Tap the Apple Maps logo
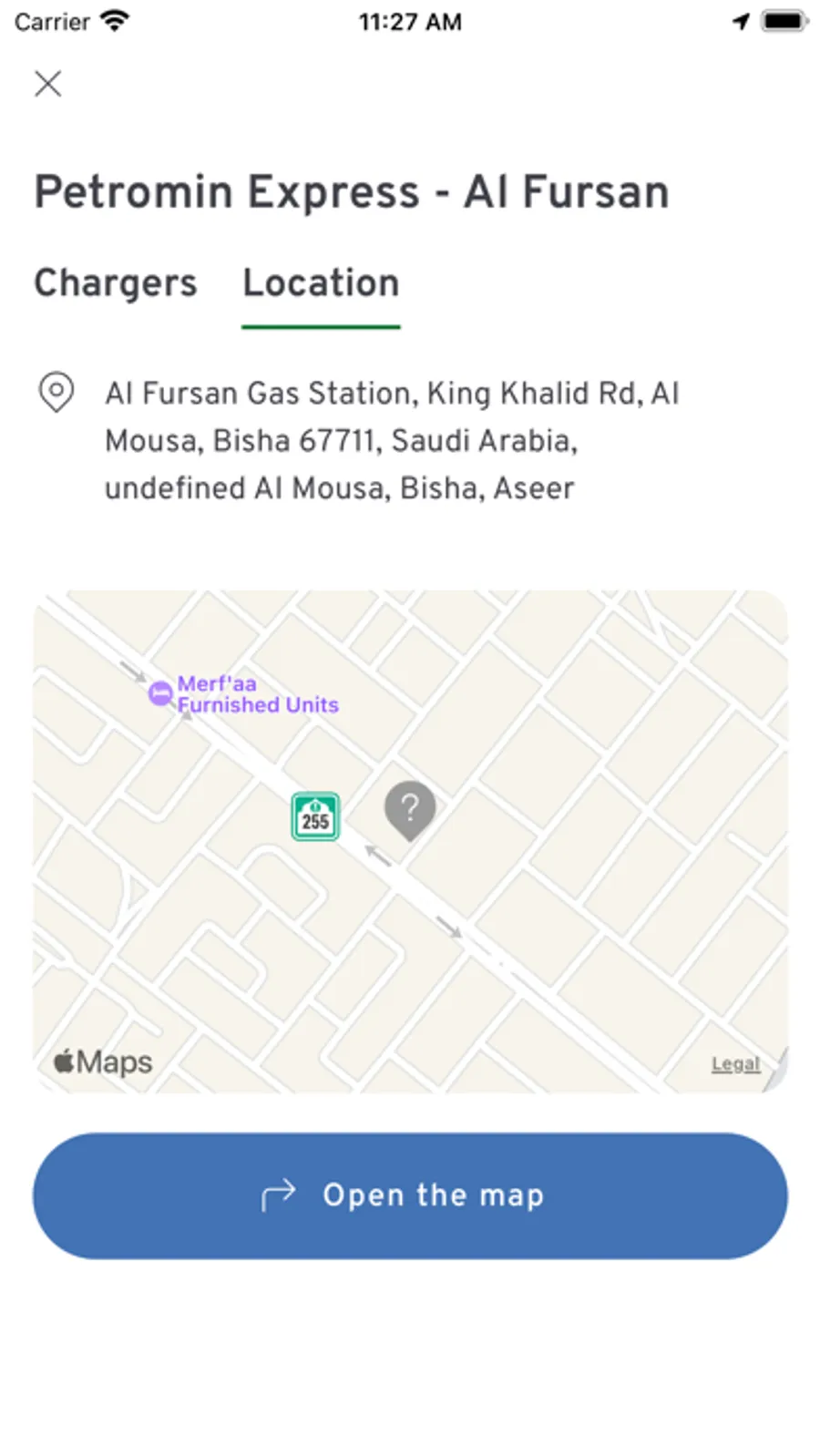The width and height of the screenshot is (820, 1456). point(103,1062)
